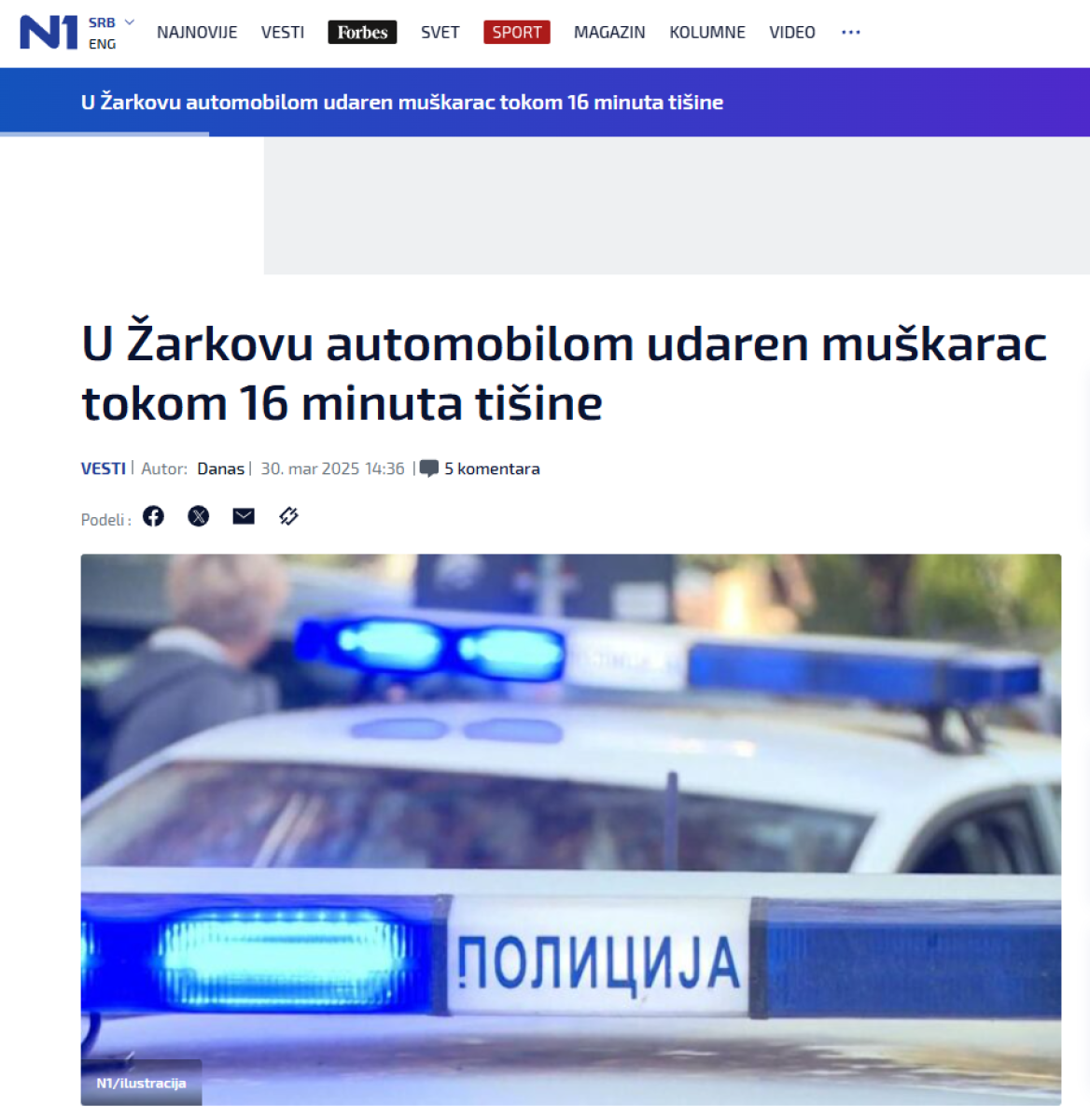
Task: Go to VESTI in top navigation
Action: (283, 33)
